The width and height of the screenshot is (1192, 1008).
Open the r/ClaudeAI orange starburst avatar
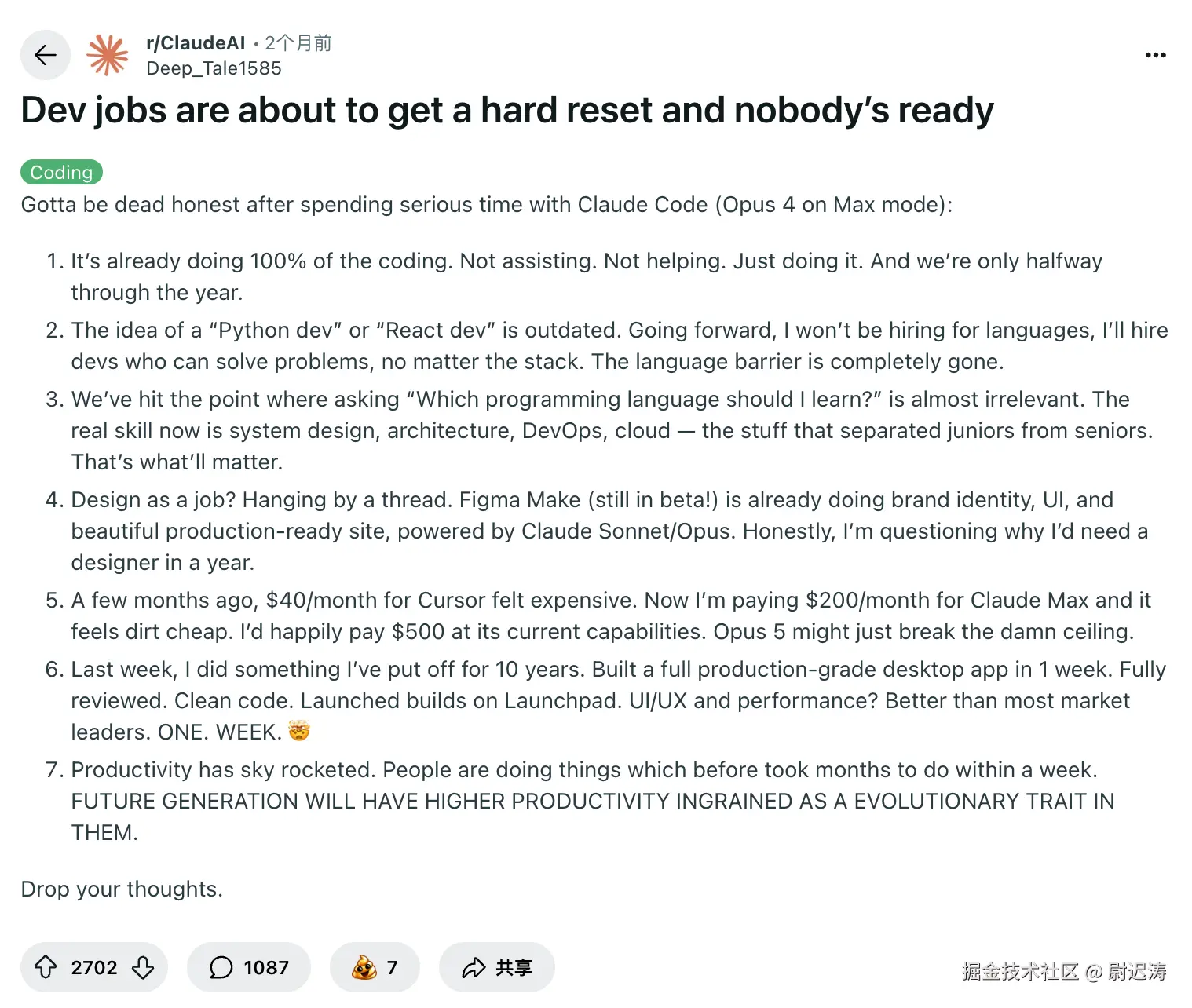[x=108, y=55]
